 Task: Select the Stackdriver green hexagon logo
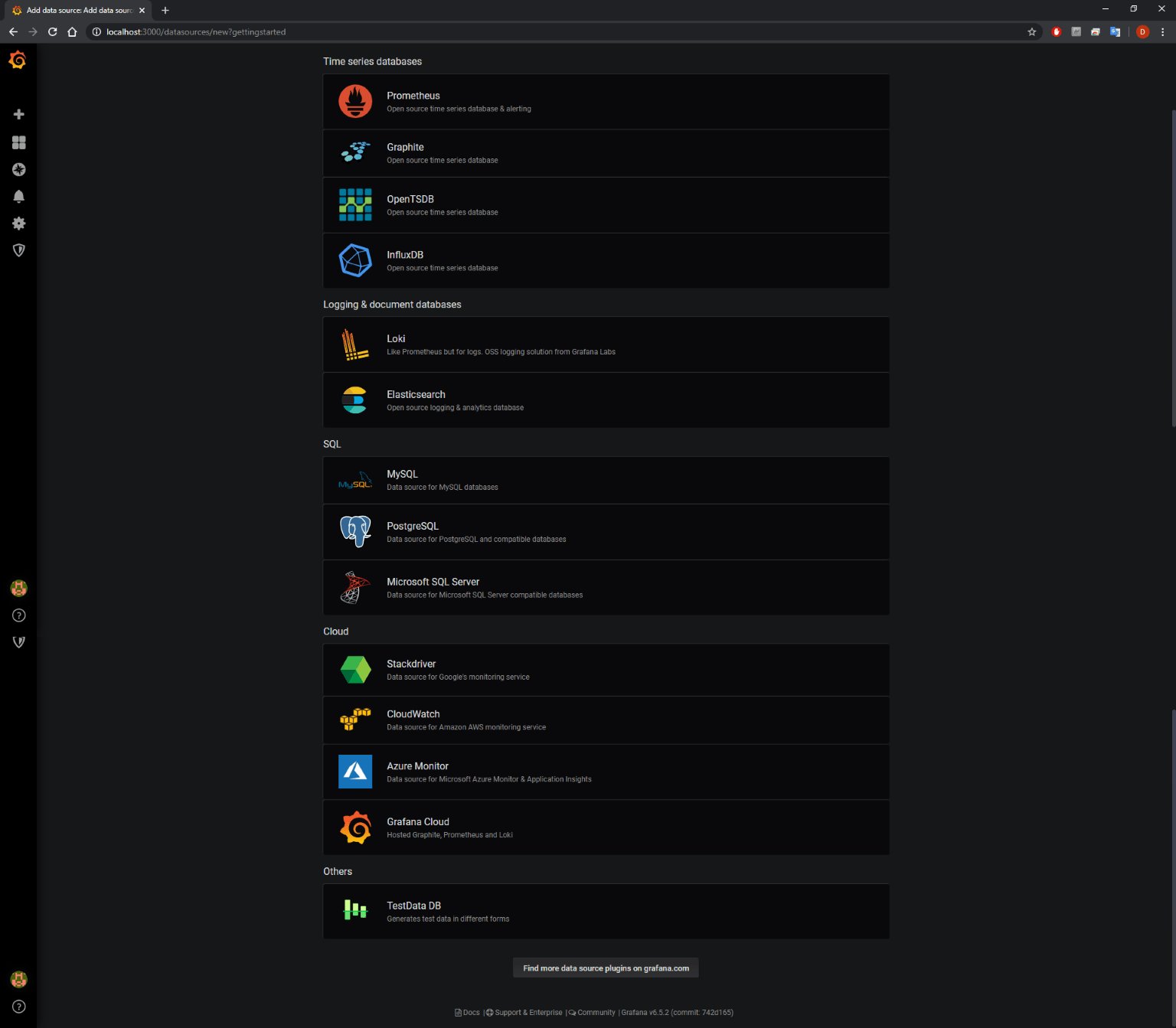355,670
